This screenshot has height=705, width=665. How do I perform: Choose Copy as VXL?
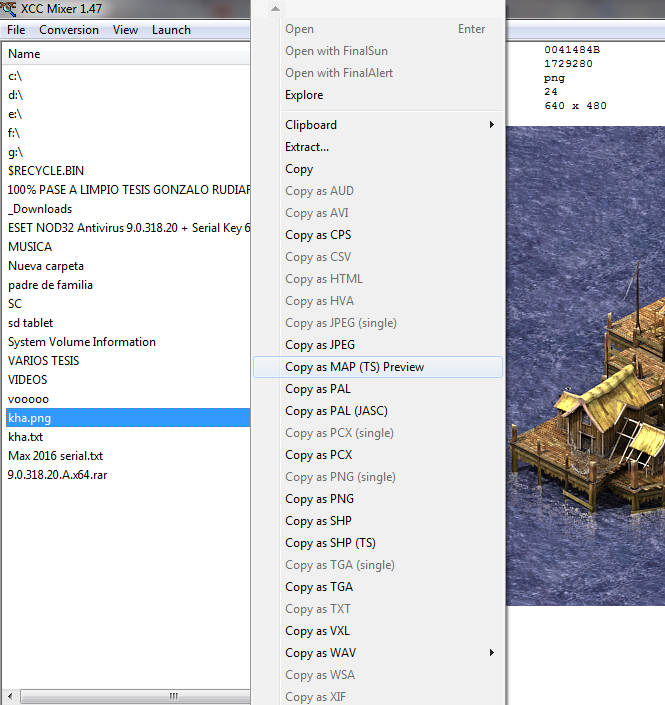378,631
